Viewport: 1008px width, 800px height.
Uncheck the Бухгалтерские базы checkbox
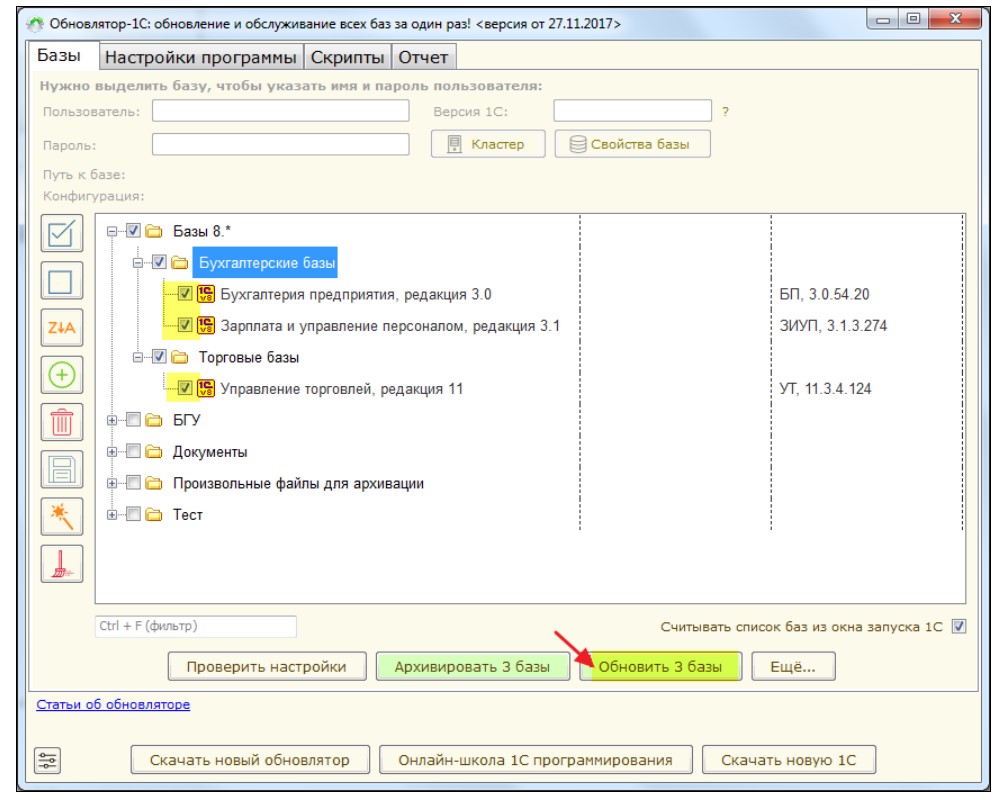coord(159,262)
